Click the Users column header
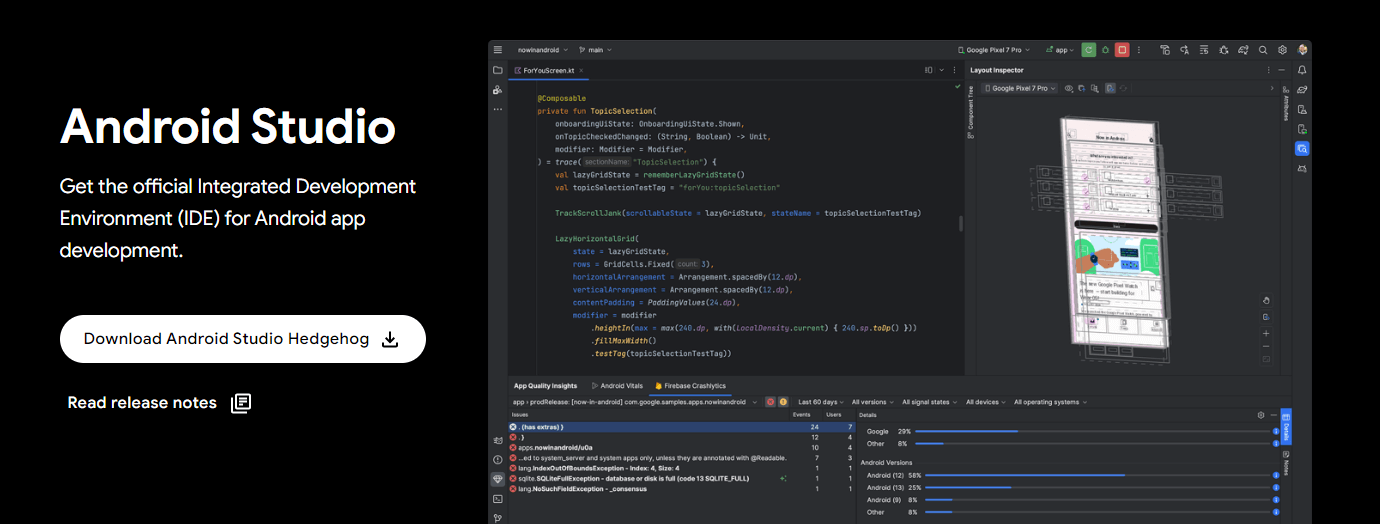Viewport: 1380px width, 524px height. [x=832, y=414]
